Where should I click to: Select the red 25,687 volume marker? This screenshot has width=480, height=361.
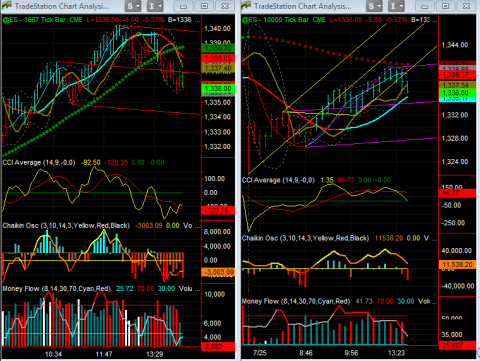coord(457,345)
